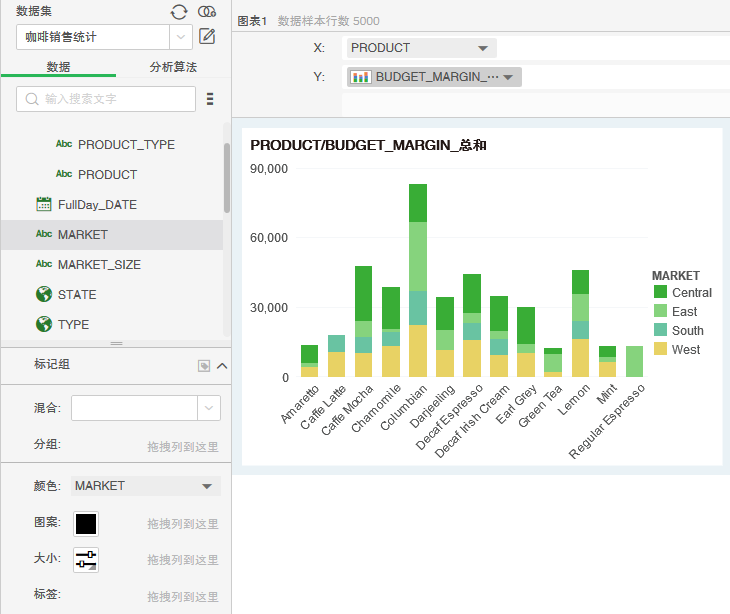
Task: Select the MARKET_SIZE field
Action: coord(99,264)
